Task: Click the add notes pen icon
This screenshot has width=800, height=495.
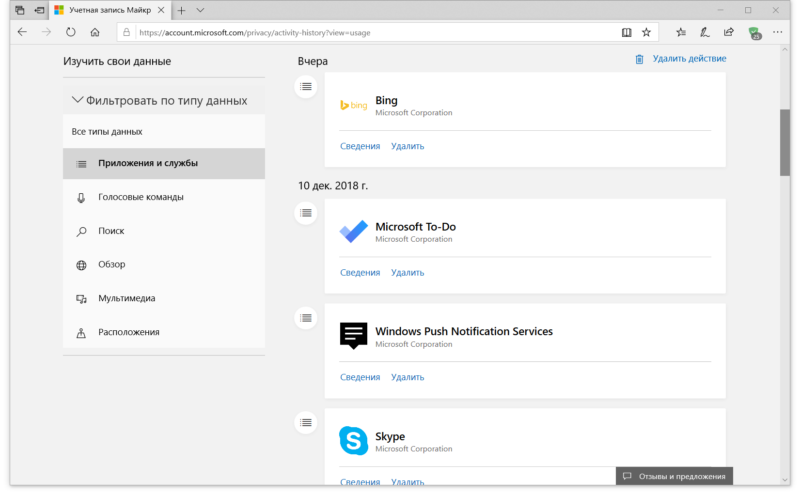Action: click(x=705, y=32)
